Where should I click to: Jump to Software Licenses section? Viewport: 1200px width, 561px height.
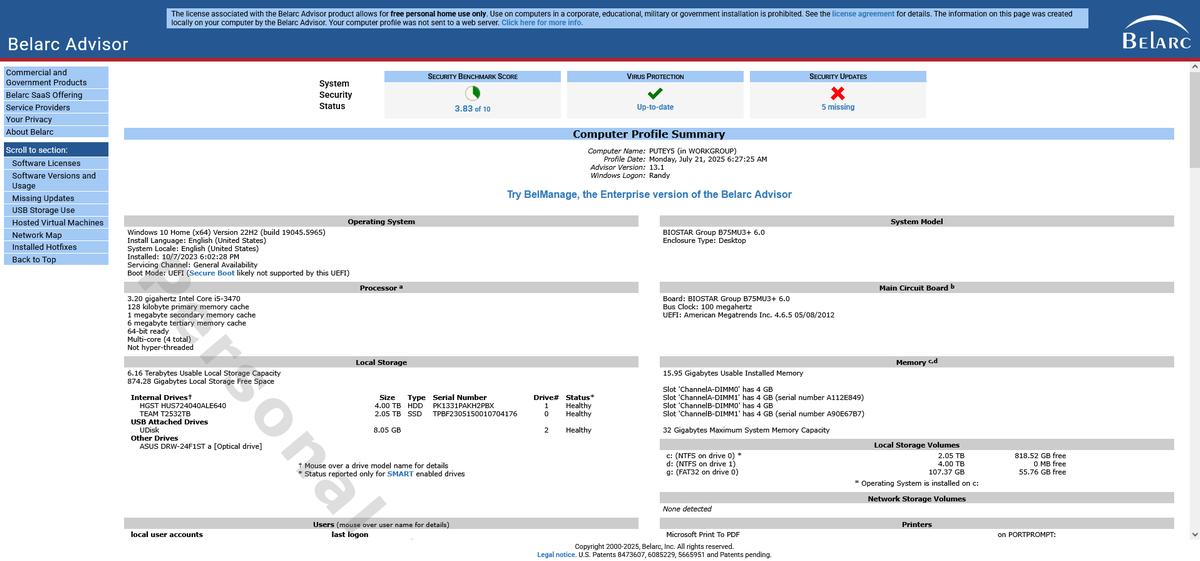[x=56, y=163]
